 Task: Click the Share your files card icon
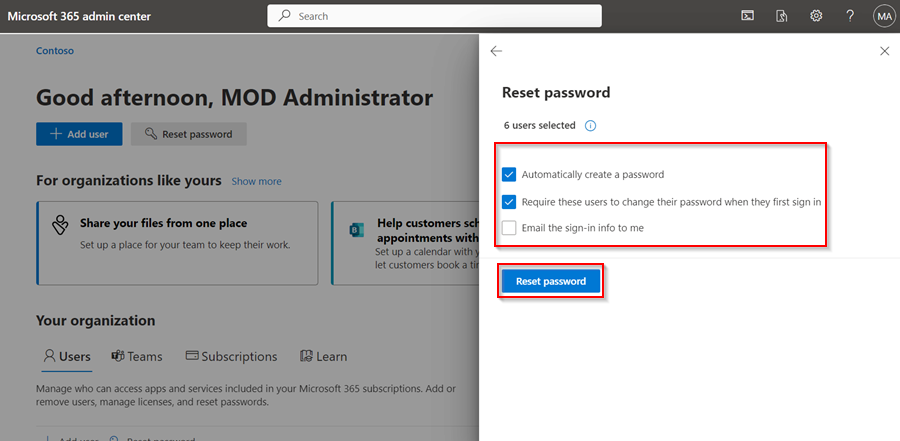click(60, 225)
